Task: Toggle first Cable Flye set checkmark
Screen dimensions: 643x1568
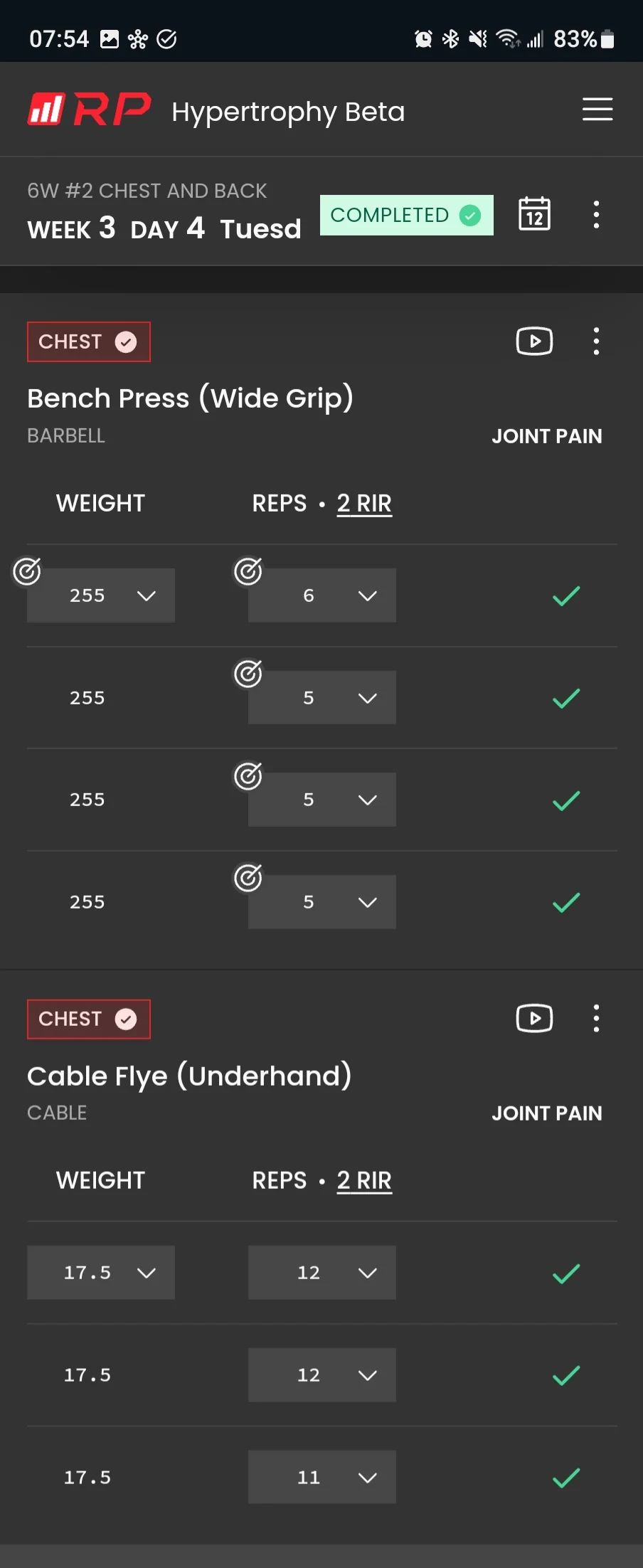Action: [566, 1273]
